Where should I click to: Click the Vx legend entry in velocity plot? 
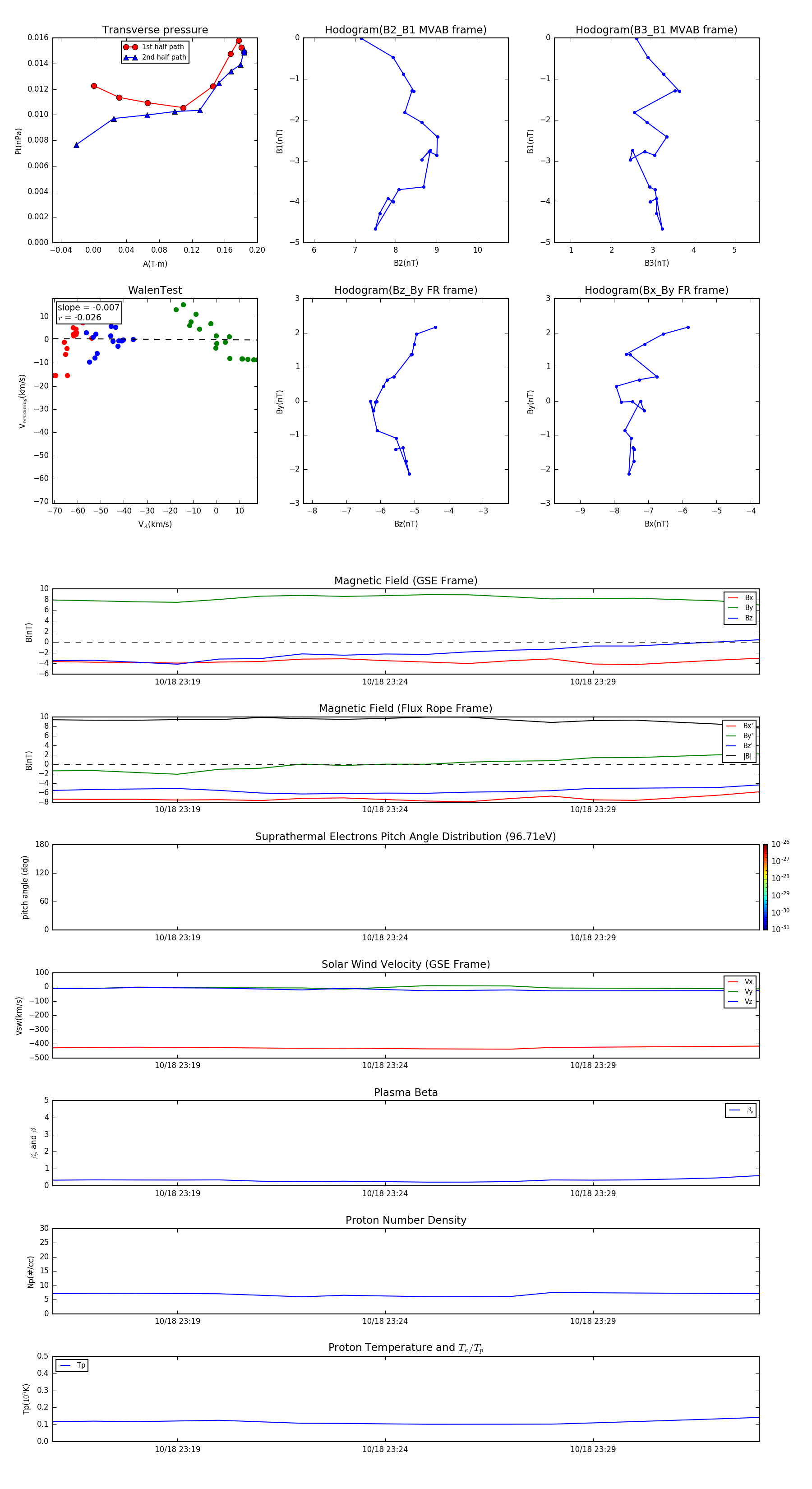[740, 981]
